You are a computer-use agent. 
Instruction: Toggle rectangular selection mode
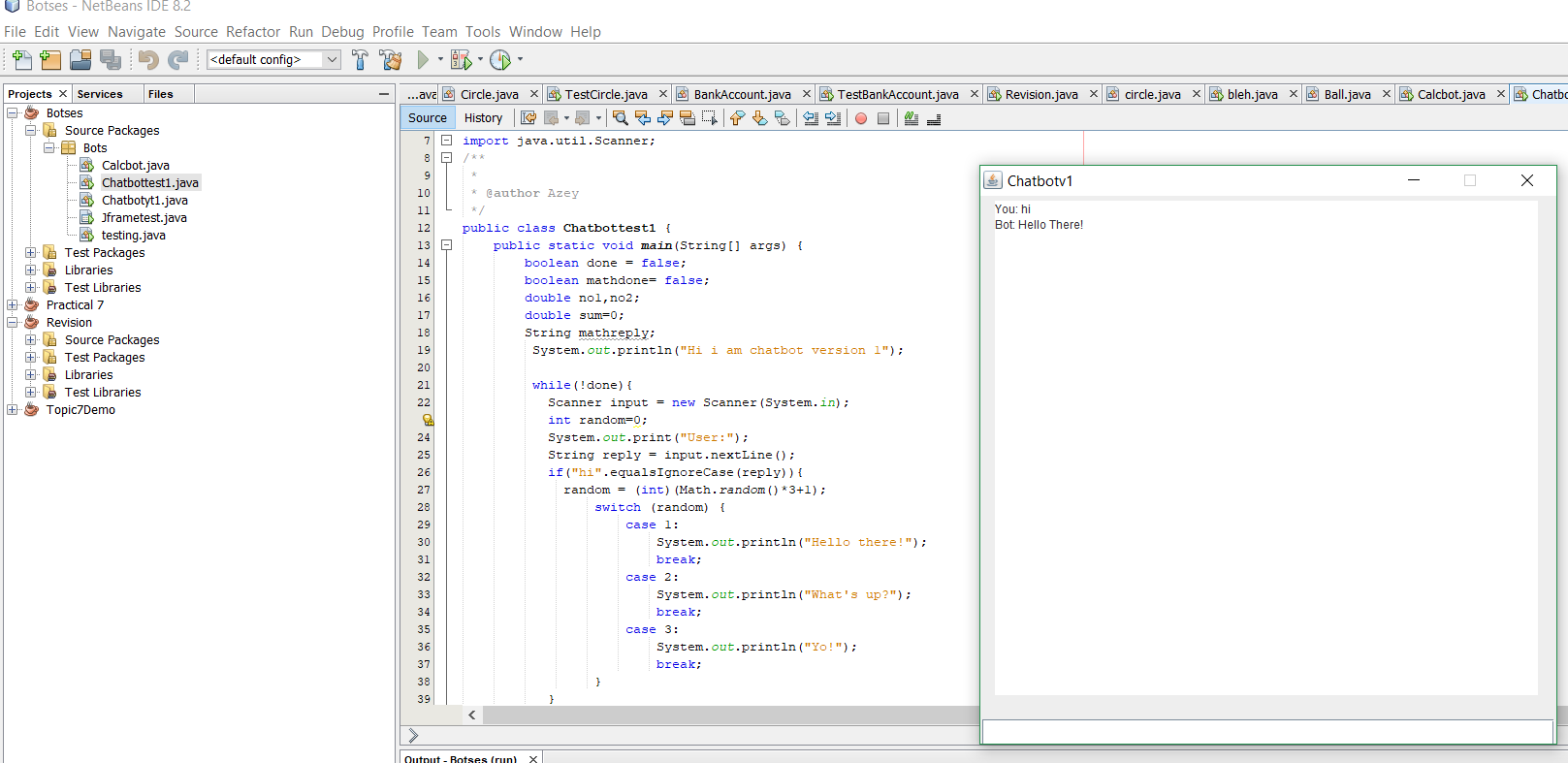(x=710, y=118)
